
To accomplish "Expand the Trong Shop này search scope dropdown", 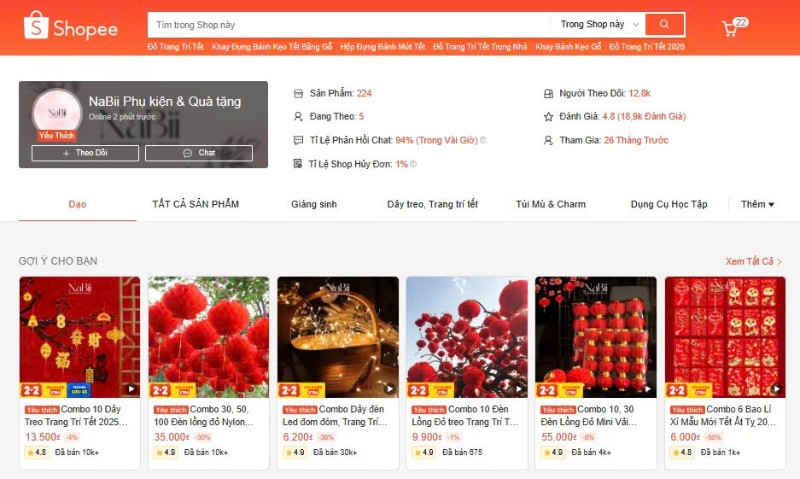I will pyautogui.click(x=599, y=24).
